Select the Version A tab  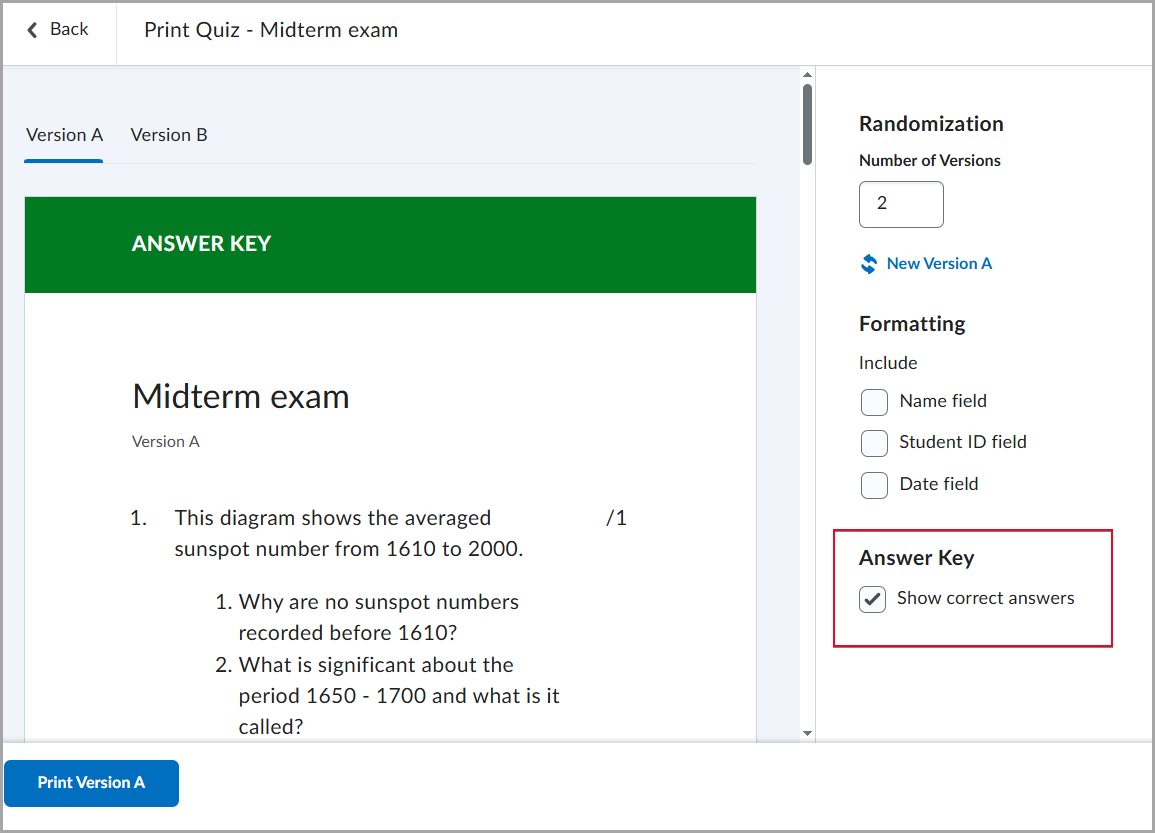63,135
